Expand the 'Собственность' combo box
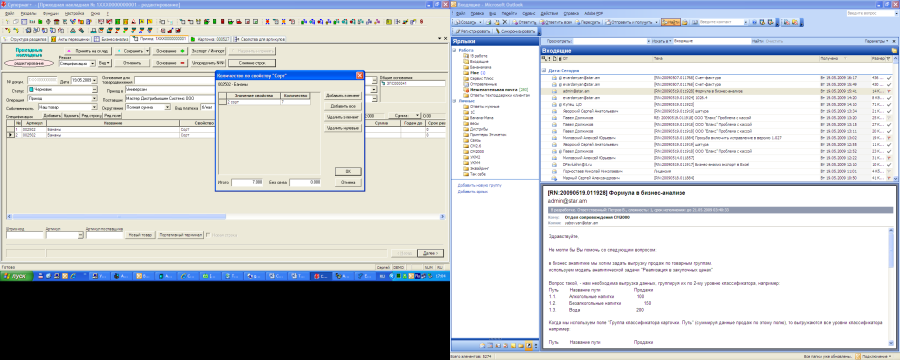 pos(94,107)
